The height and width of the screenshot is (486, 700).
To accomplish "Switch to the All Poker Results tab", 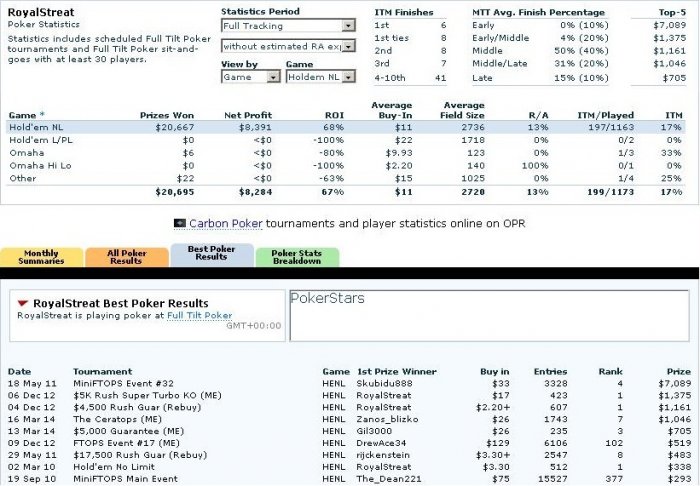I will click(x=127, y=257).
